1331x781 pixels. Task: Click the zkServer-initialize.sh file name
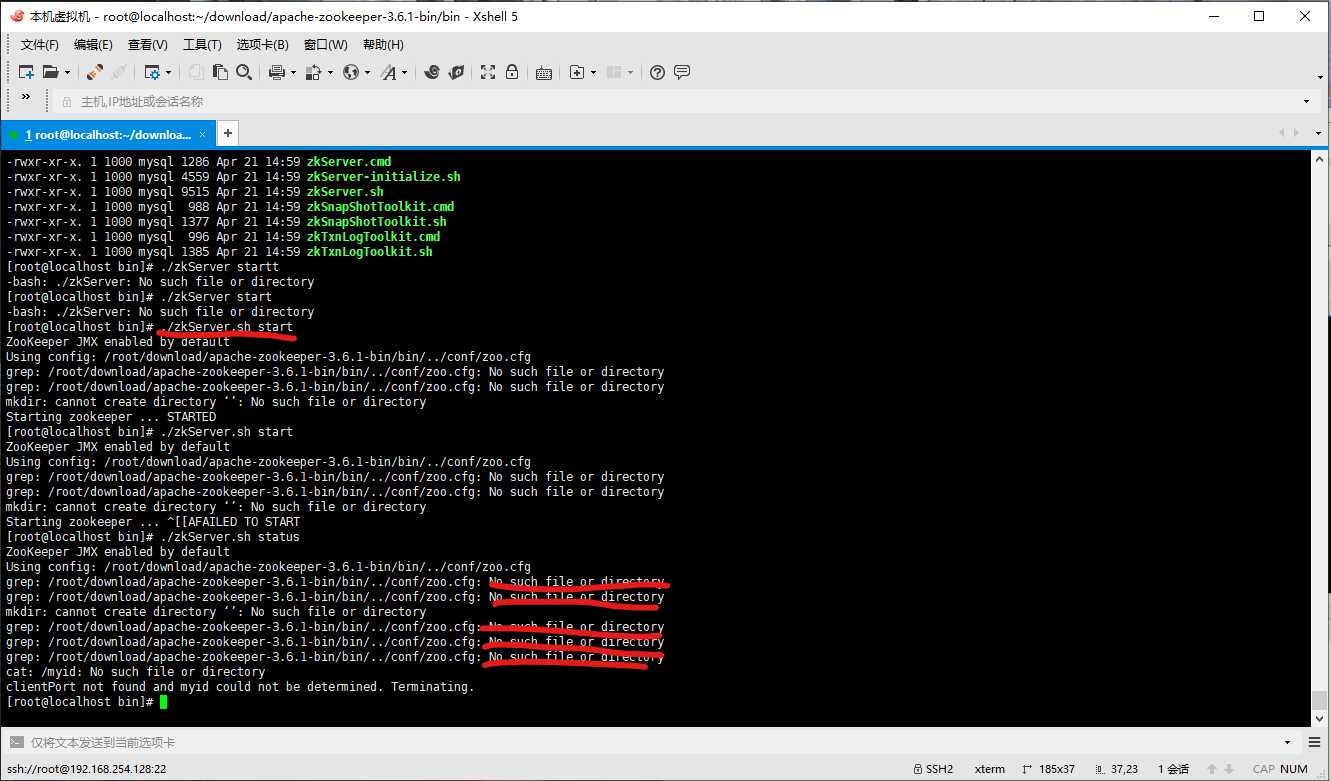[384, 177]
